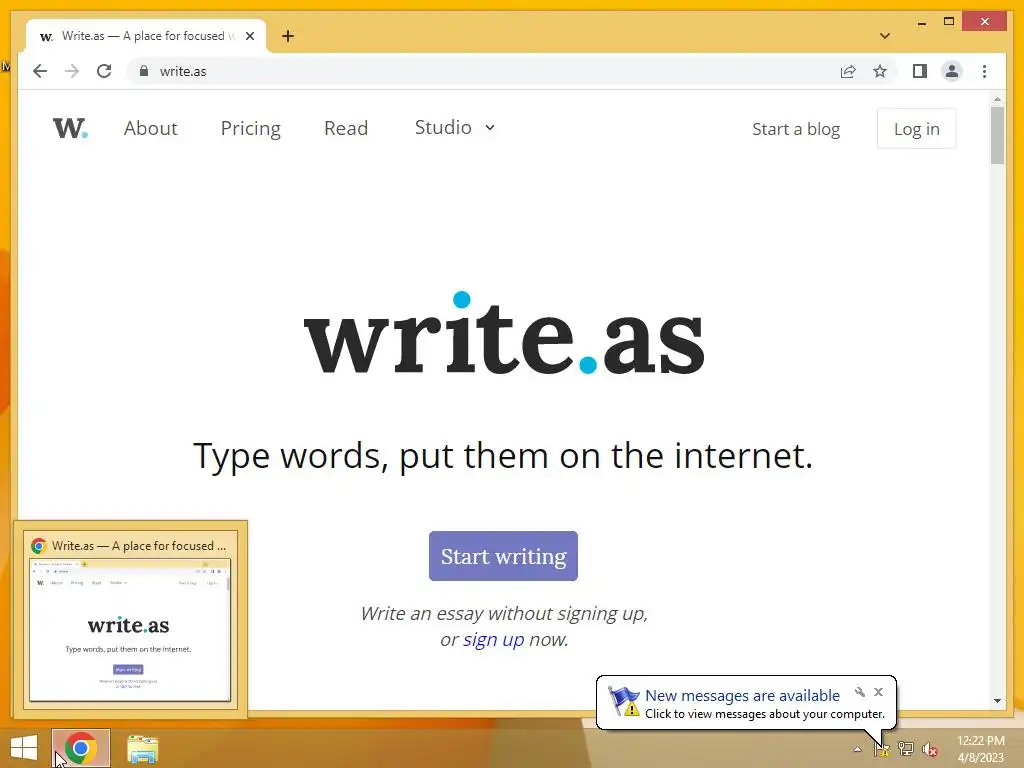
Task: Open the Windows Start button
Action: click(24, 748)
